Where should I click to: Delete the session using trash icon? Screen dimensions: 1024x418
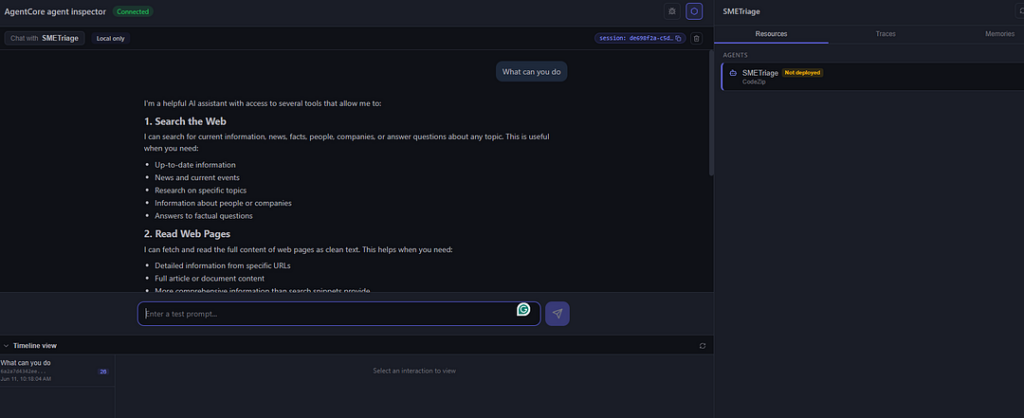coord(697,39)
